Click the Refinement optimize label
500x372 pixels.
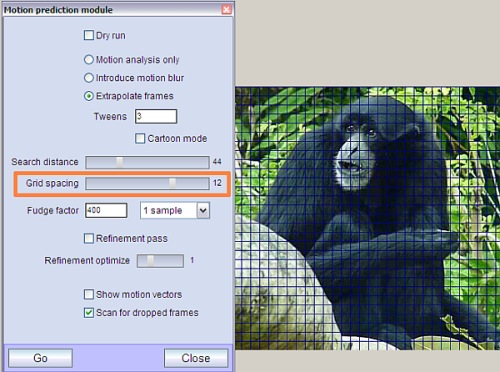pyautogui.click(x=87, y=261)
